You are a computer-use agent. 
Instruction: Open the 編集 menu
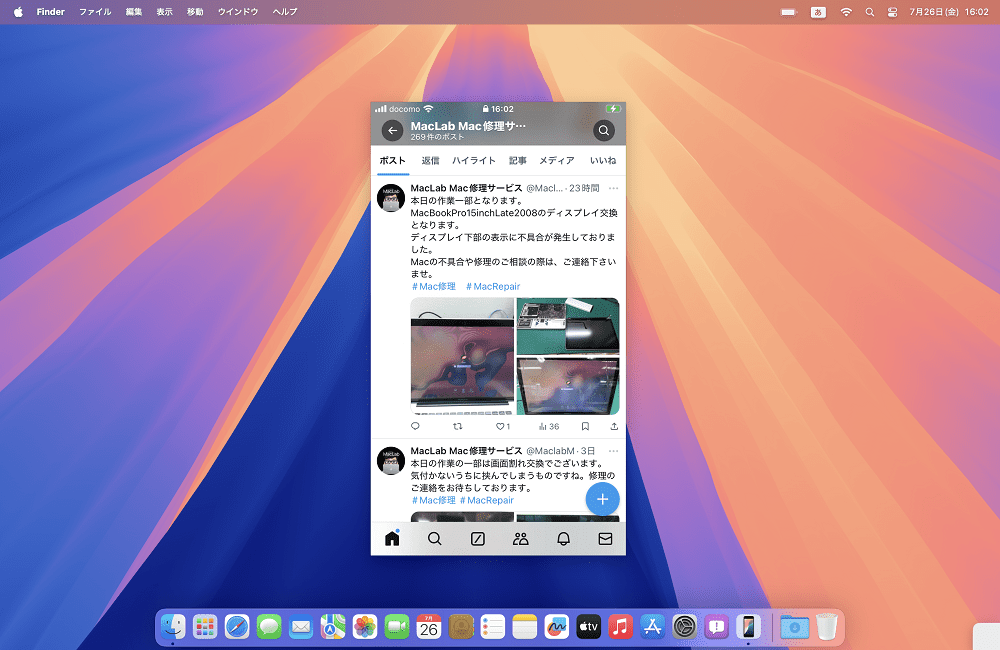tap(134, 11)
